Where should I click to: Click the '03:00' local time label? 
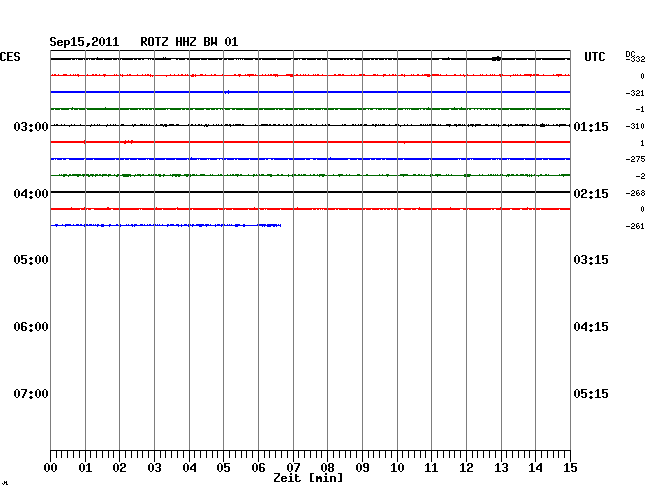[31, 126]
